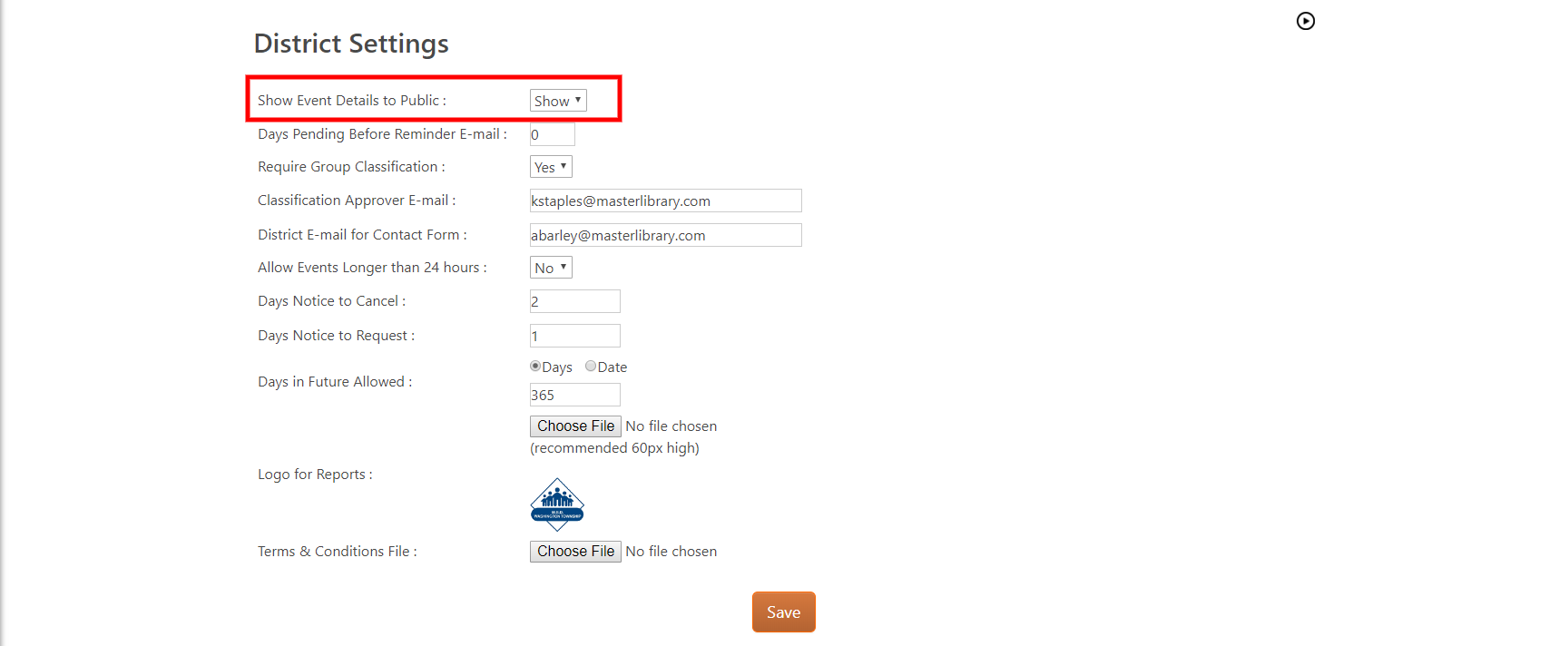This screenshot has width=1568, height=646.
Task: Click the 'Logo for Reports' label
Action: coord(315,475)
